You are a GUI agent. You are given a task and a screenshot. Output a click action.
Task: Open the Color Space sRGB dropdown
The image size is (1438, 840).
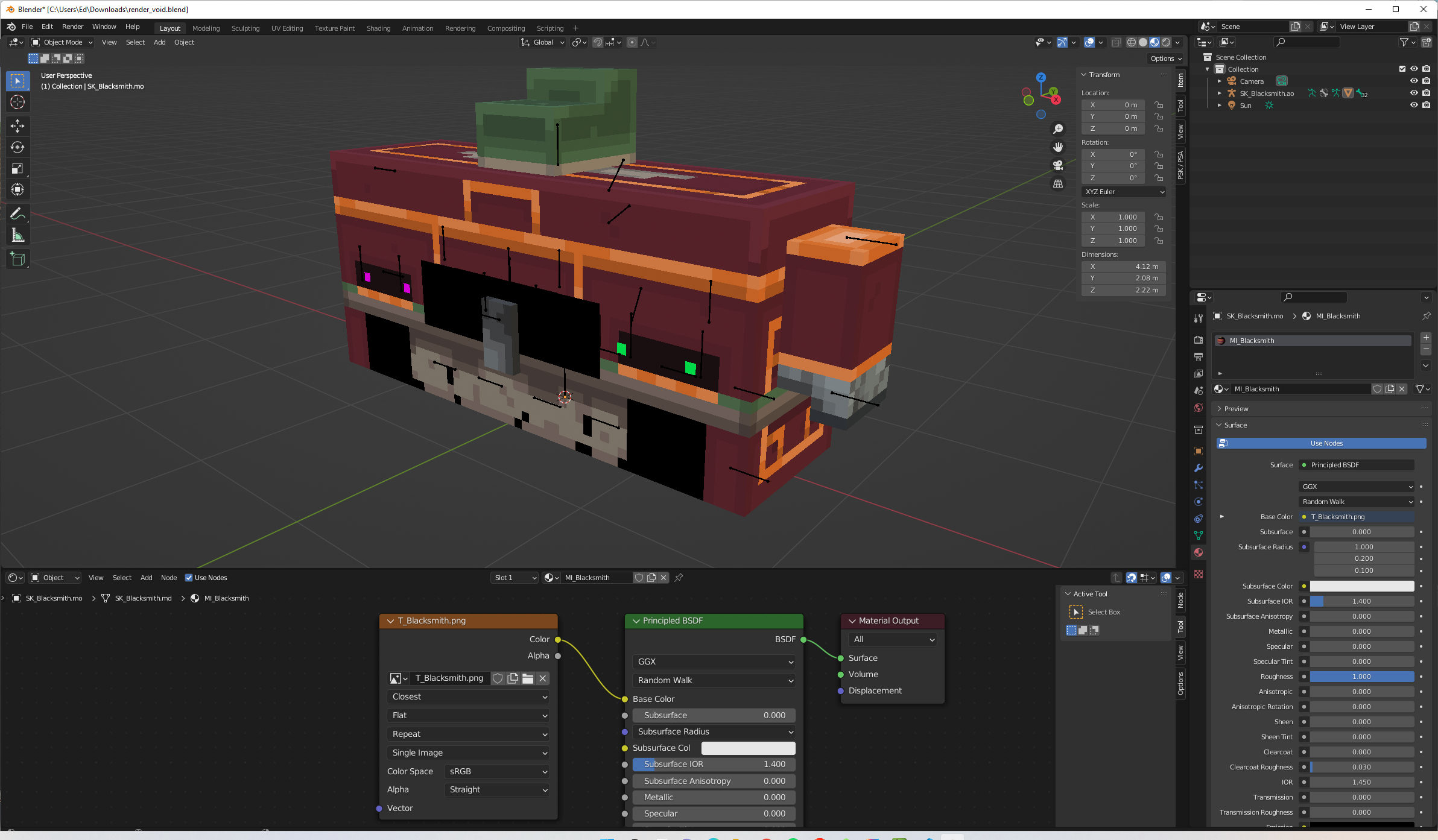497,771
